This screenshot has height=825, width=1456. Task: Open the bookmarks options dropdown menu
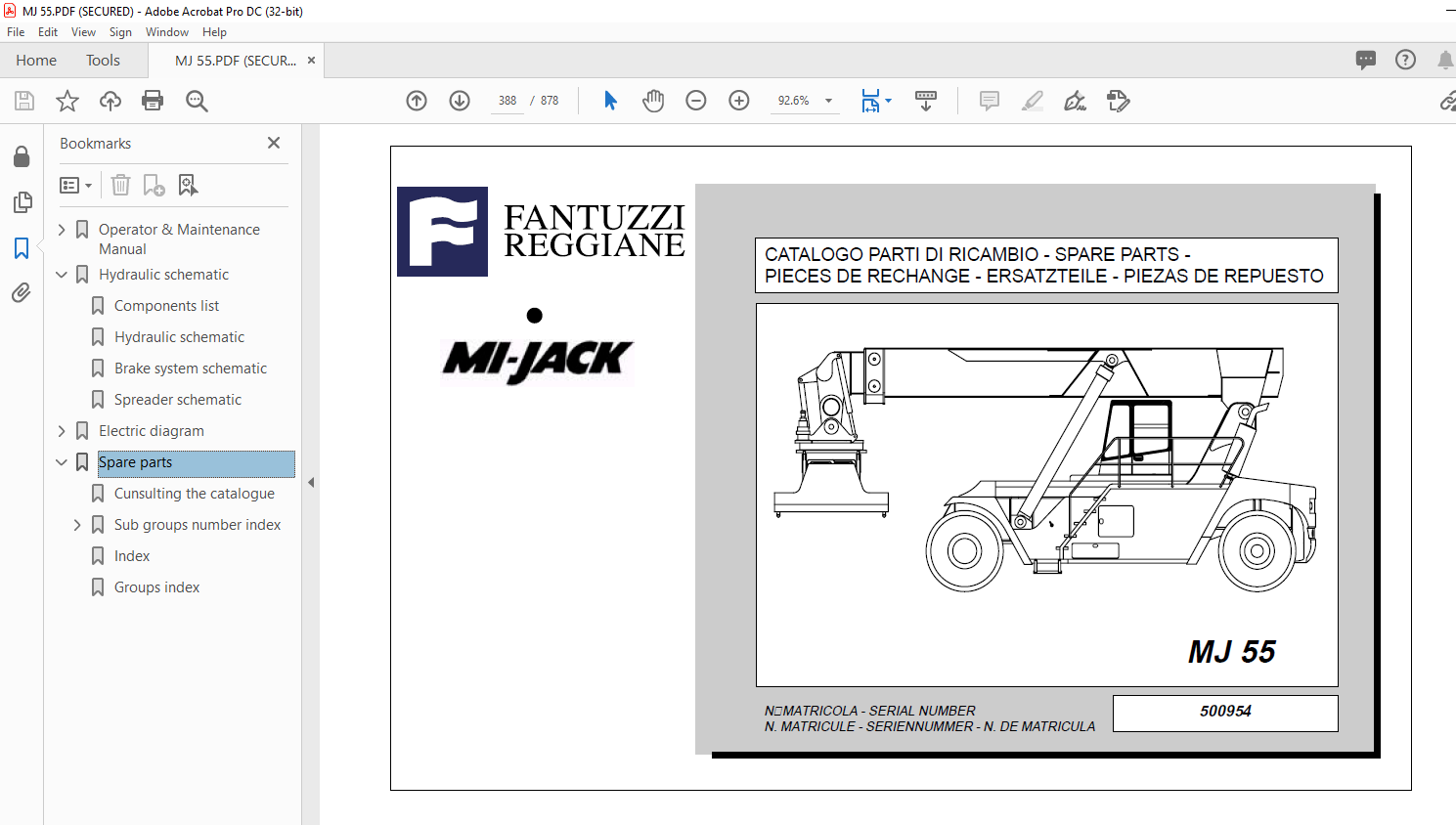click(75, 185)
